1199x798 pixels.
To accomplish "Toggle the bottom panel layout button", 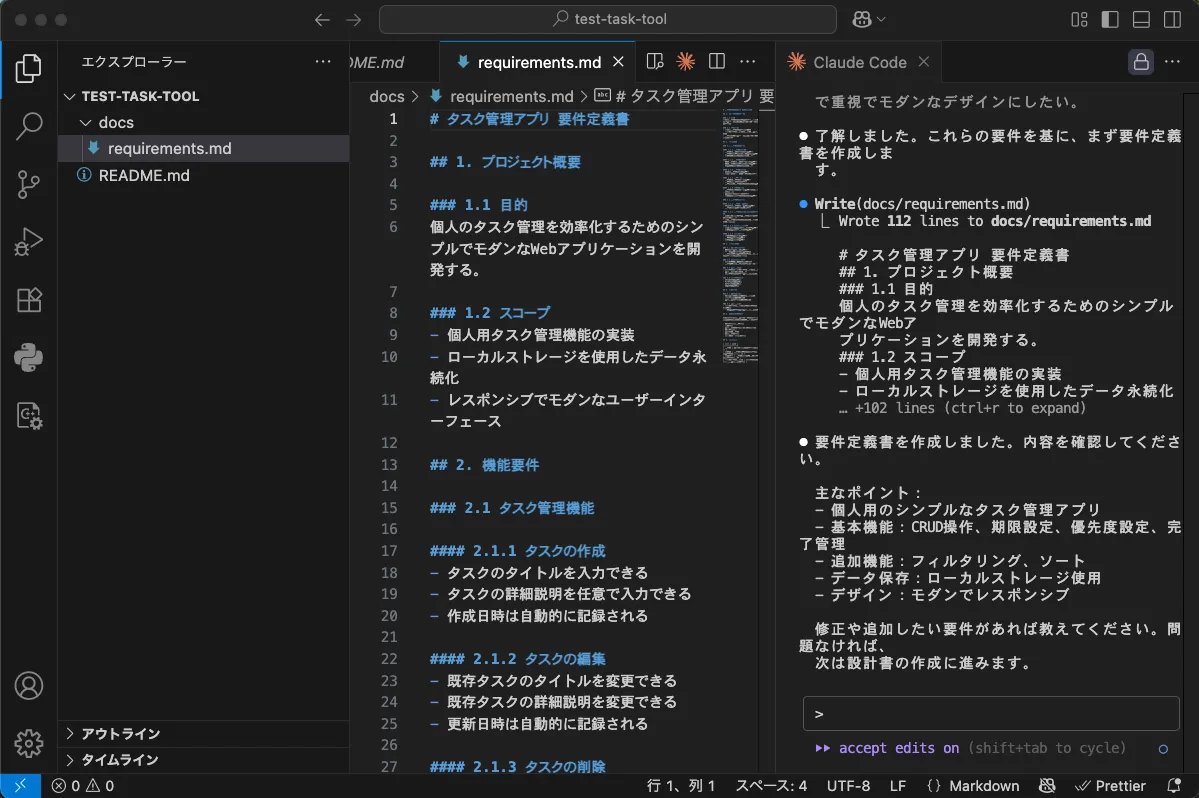I will (1140, 19).
